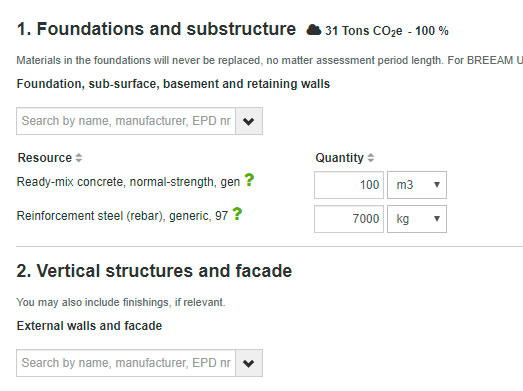Open Foundation resource search dropdown arrow
523x391 pixels.
[249, 121]
